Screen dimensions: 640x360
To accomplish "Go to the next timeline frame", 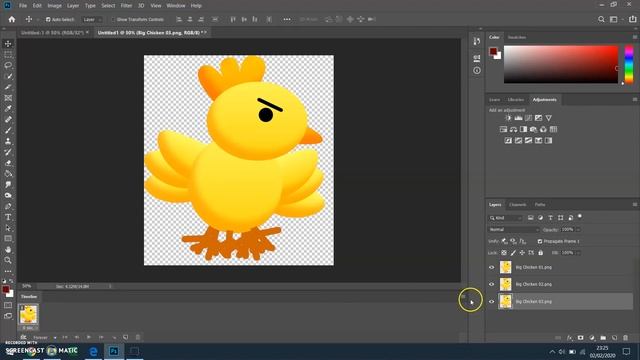I will click(101, 338).
